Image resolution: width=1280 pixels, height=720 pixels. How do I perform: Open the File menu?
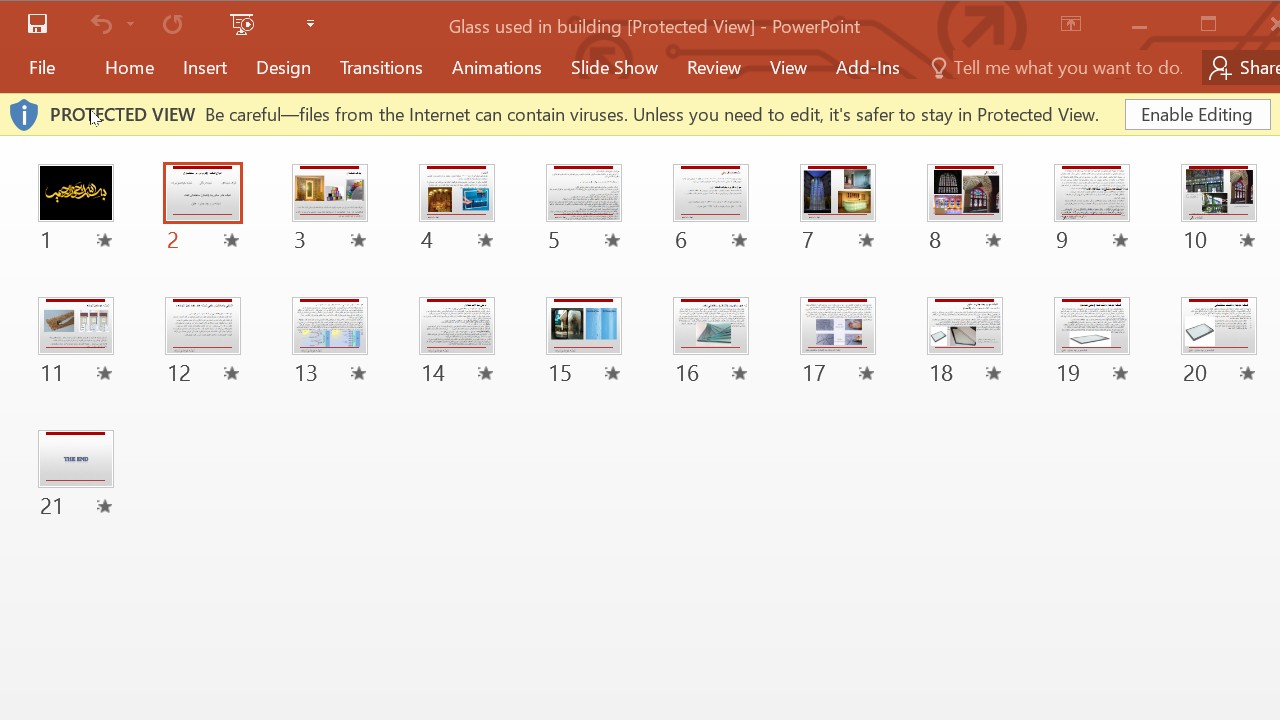click(42, 68)
